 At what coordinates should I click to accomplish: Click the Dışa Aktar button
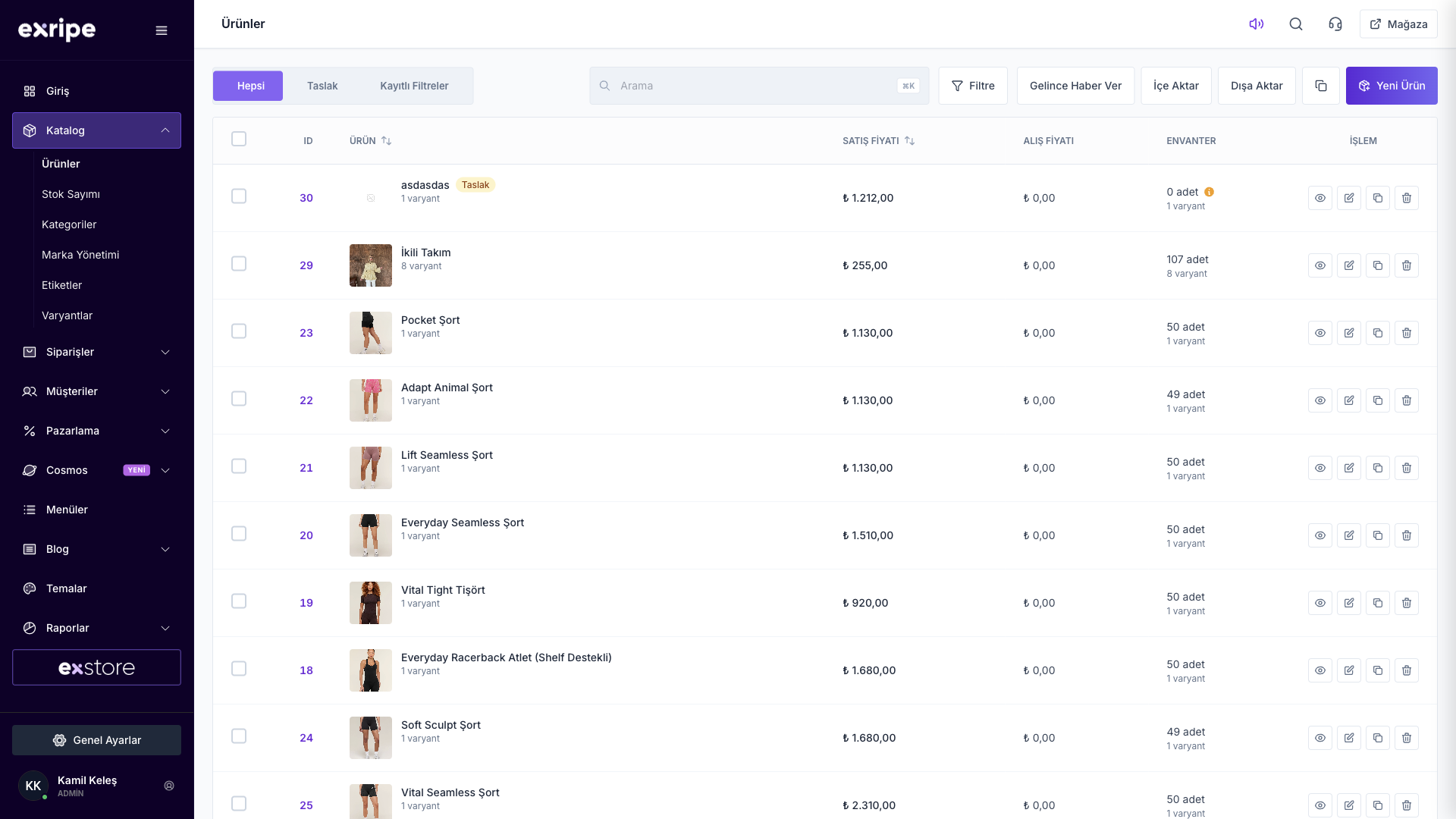[x=1257, y=86]
